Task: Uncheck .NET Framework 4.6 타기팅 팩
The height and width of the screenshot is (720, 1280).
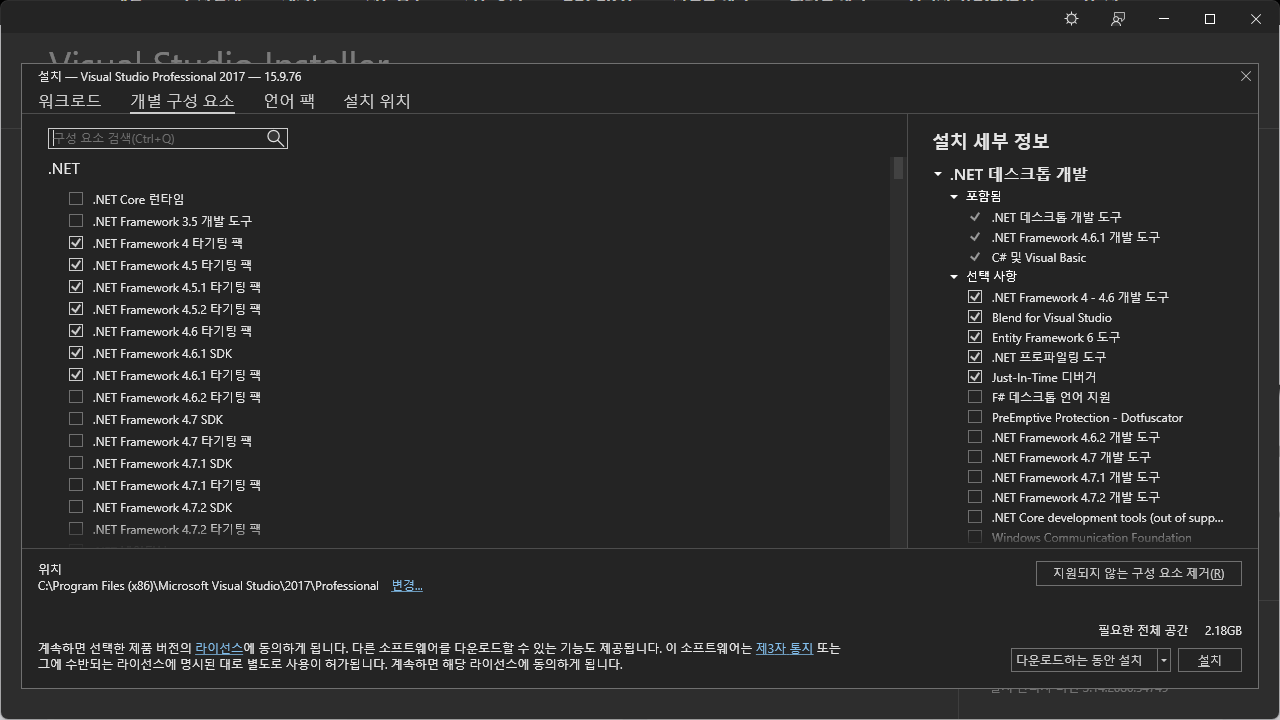Action: pyautogui.click(x=76, y=331)
